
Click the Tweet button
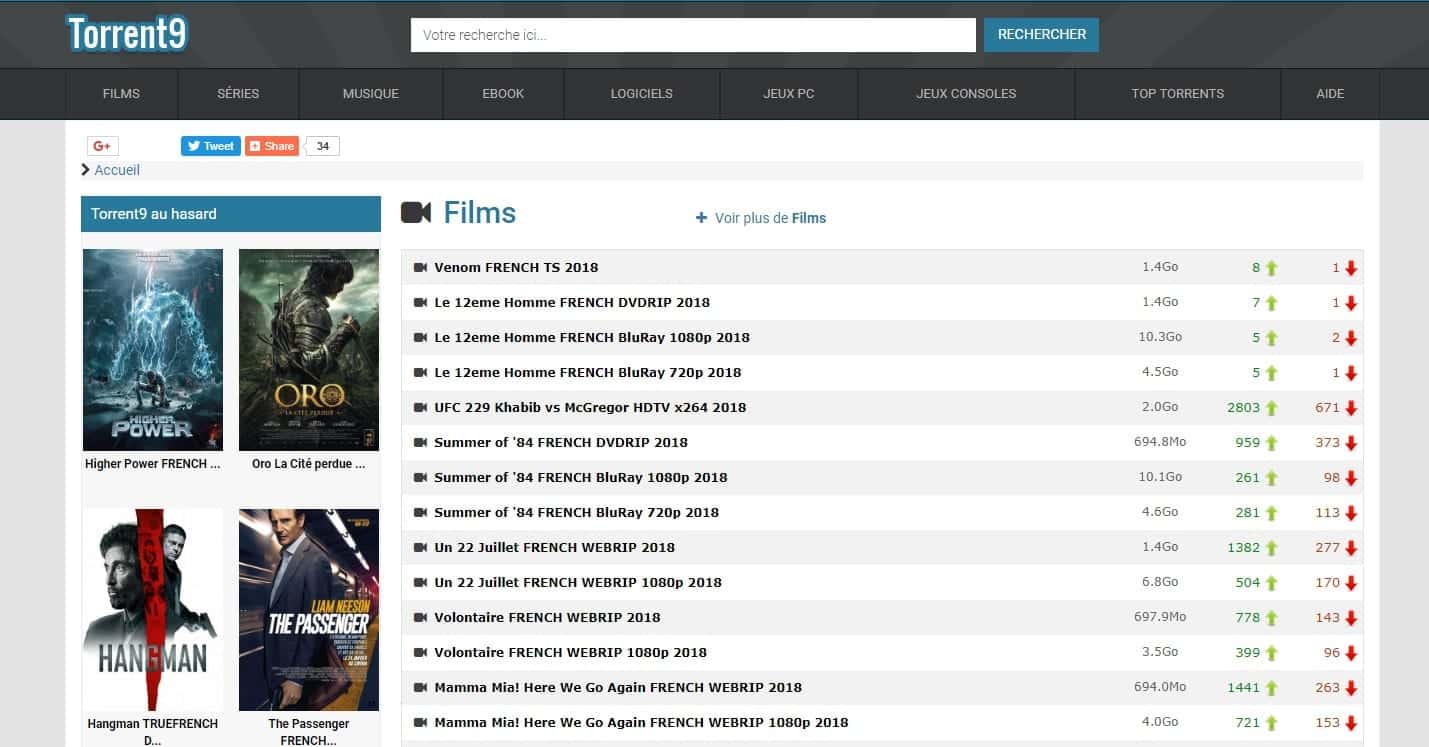[x=210, y=145]
